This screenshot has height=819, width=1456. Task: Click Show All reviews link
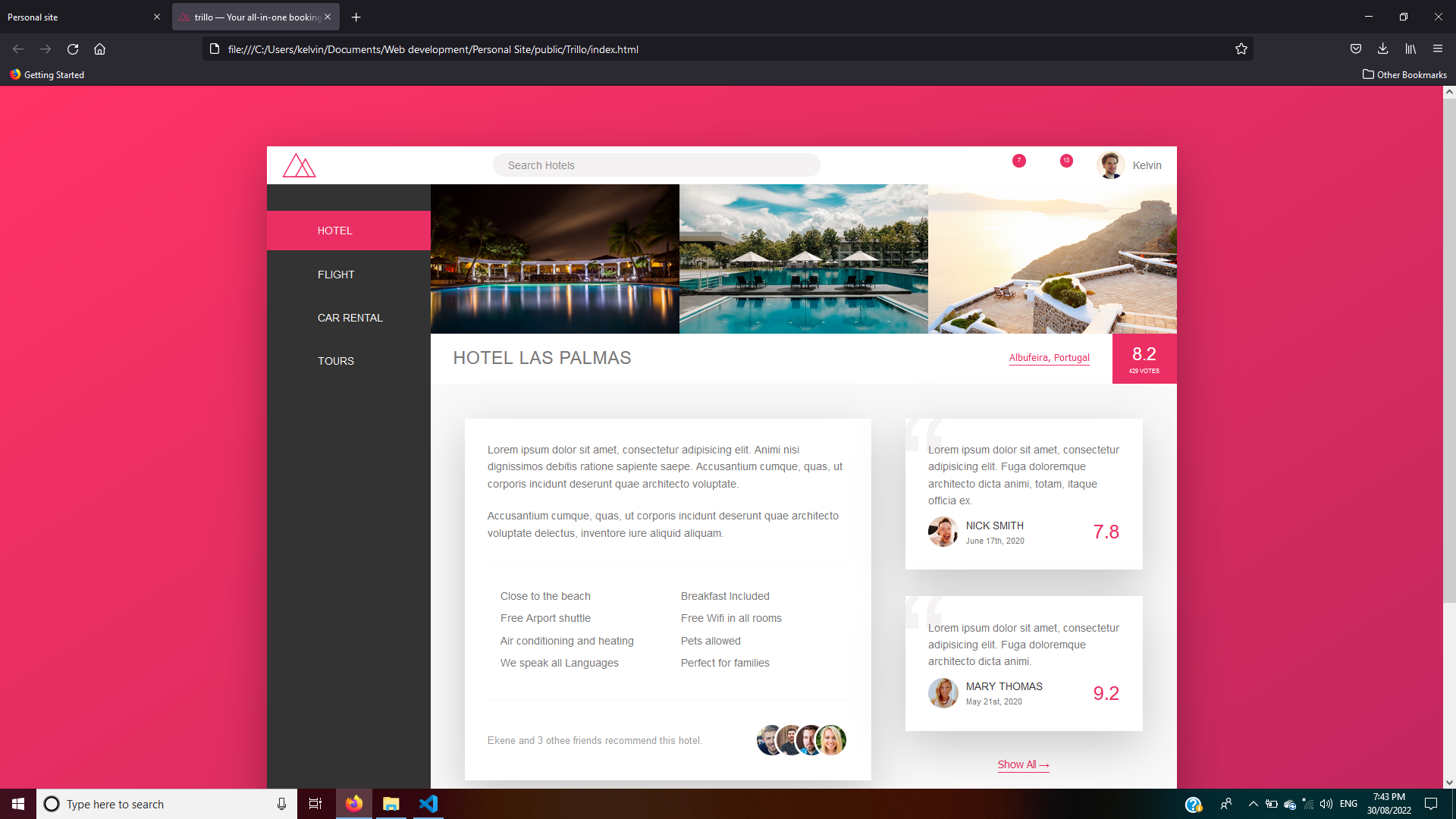[x=1023, y=764]
